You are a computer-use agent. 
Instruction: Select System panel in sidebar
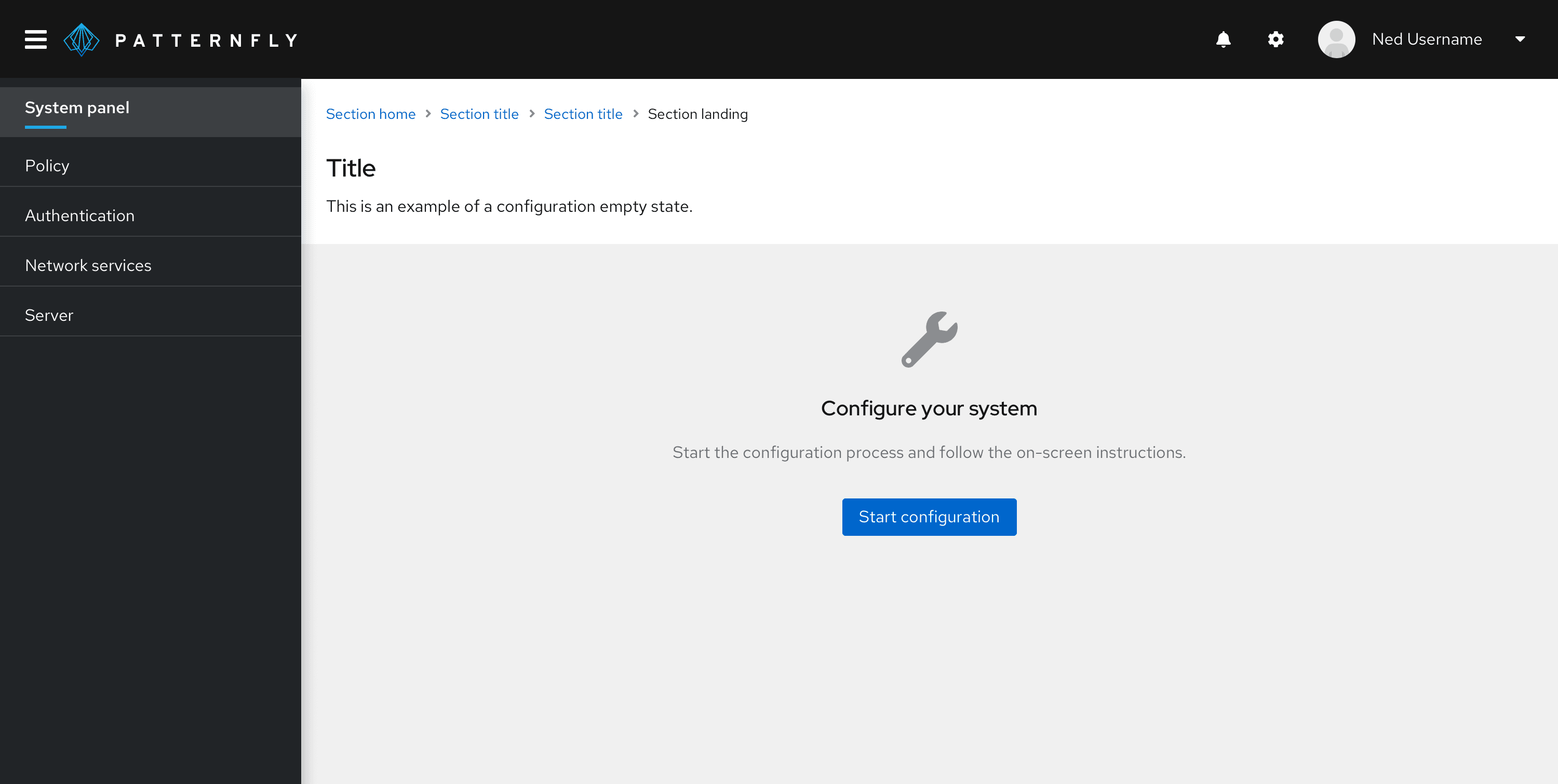coord(151,112)
